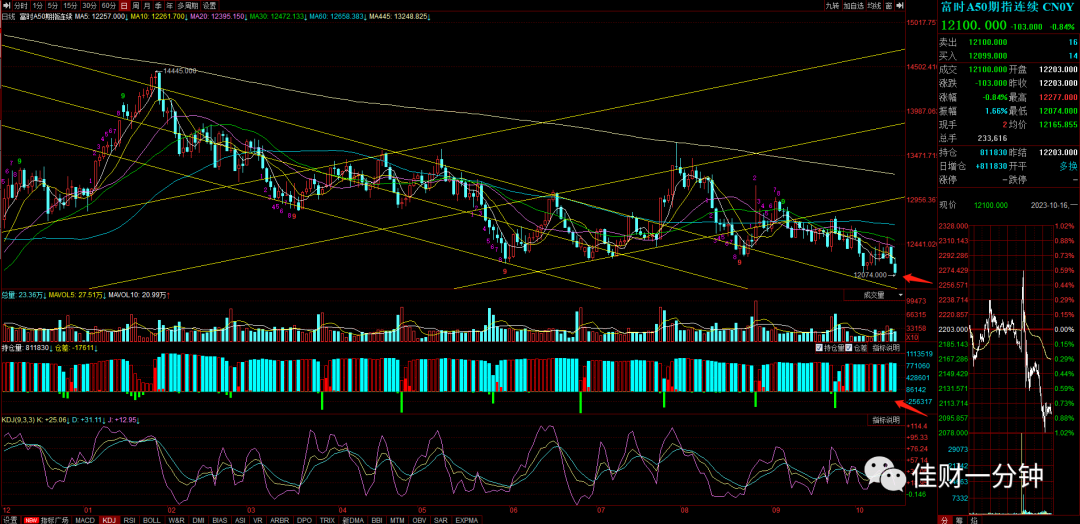Click the MA445: 13248.825 label
This screenshot has width=1080, height=524.
click(x=400, y=16)
